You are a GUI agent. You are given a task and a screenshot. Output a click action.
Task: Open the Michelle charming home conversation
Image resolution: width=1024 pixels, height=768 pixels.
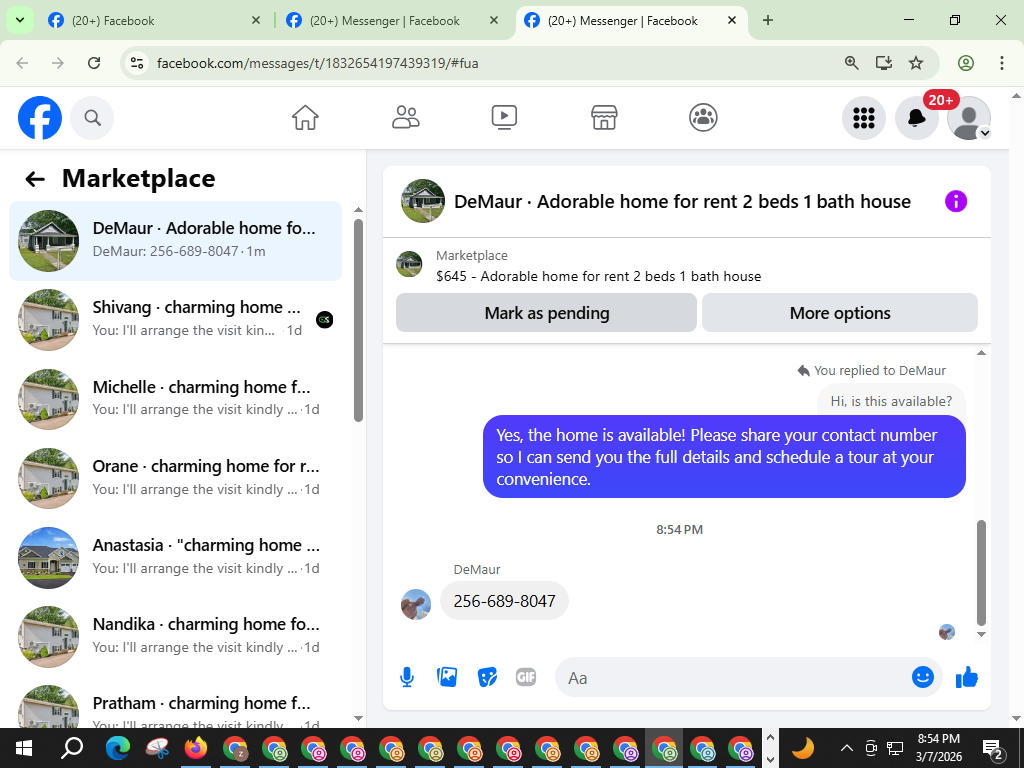pos(175,398)
